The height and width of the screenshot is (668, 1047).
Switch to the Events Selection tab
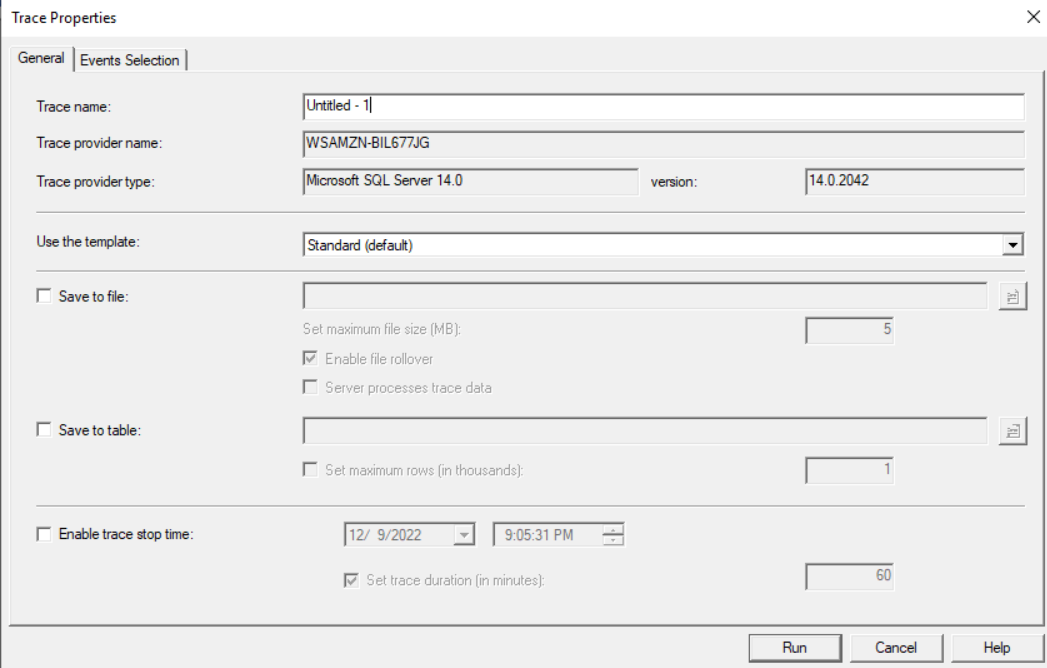(130, 60)
